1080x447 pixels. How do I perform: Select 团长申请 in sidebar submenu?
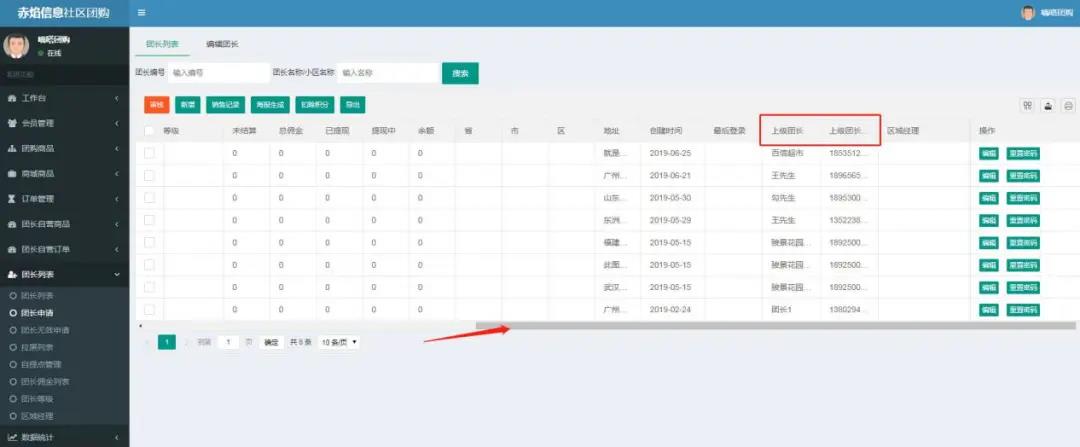(x=38, y=313)
